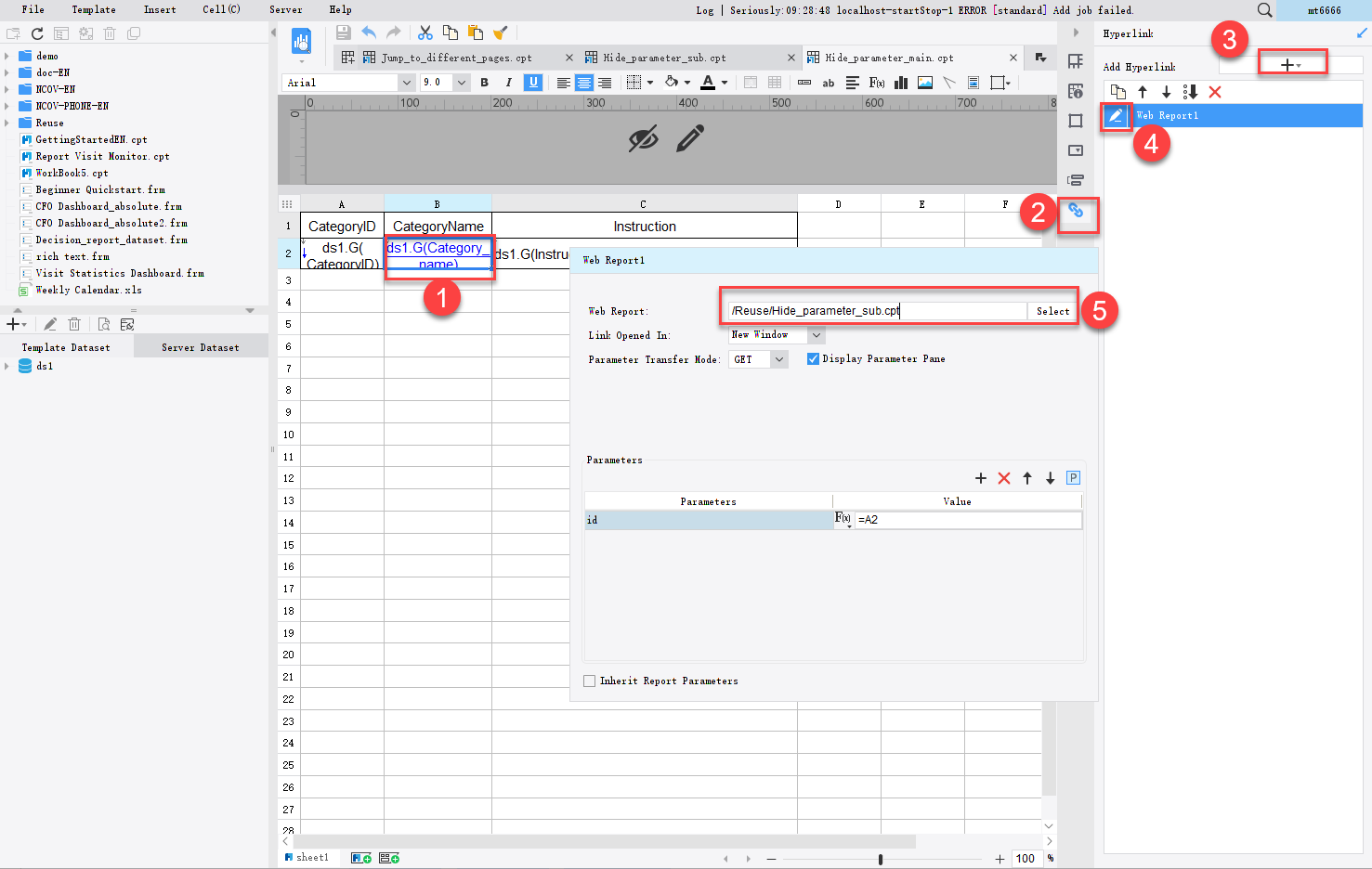Insert a formula using the F(x) toolbar icon
1372x869 pixels.
876,83
